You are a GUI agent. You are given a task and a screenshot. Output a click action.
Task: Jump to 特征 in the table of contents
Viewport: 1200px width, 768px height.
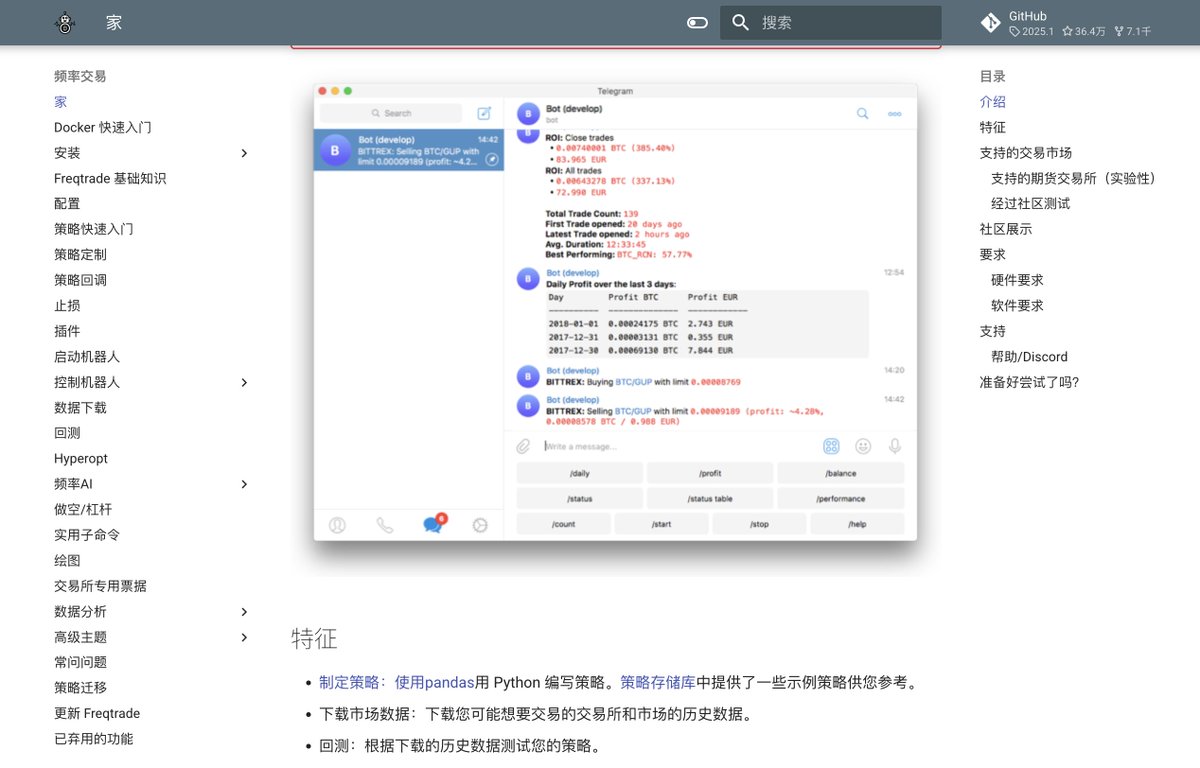click(991, 127)
